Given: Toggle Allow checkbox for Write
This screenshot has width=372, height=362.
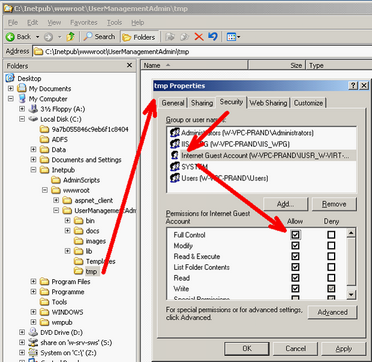Looking at the screenshot, I should pos(295,288).
